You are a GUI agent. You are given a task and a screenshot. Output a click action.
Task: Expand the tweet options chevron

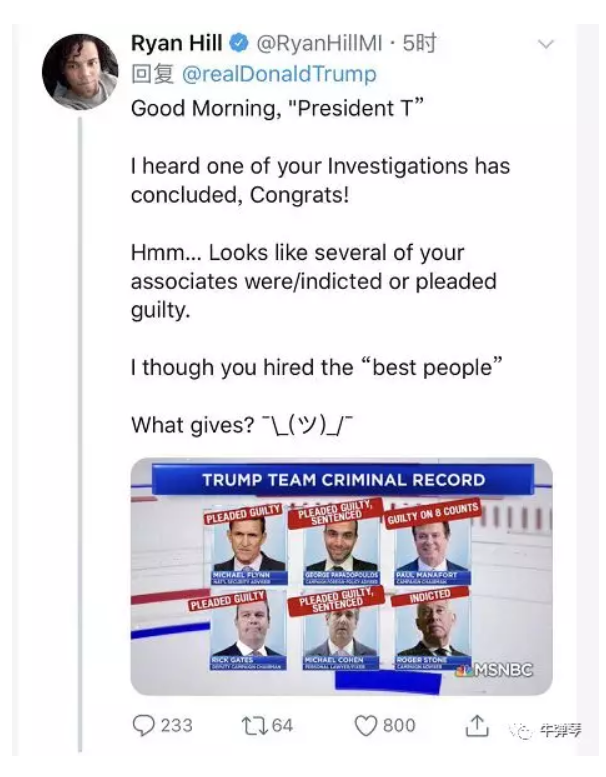coord(546,44)
